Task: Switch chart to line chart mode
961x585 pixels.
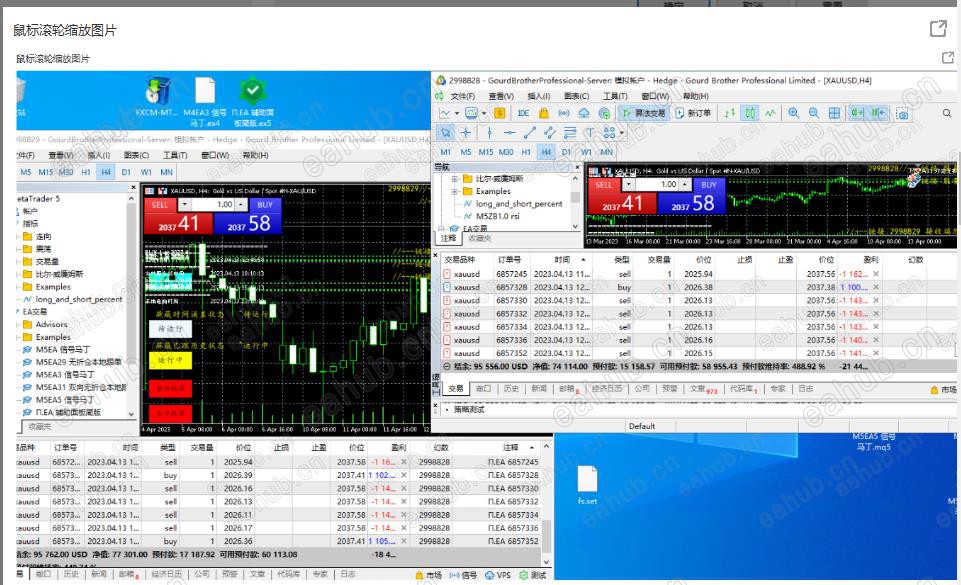Action: coord(770,113)
